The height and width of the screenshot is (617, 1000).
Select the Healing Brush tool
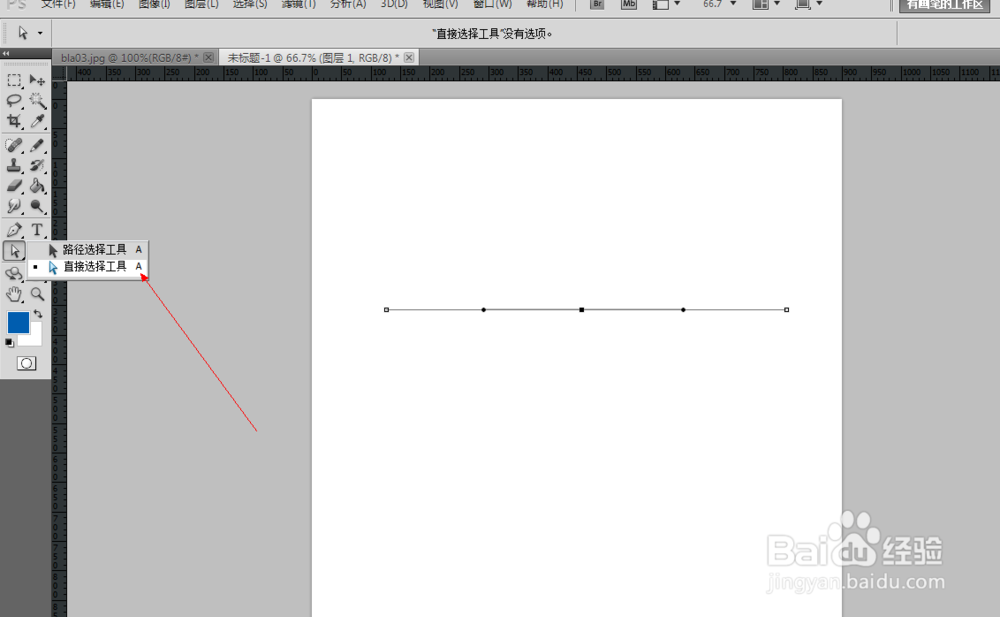tap(14, 145)
